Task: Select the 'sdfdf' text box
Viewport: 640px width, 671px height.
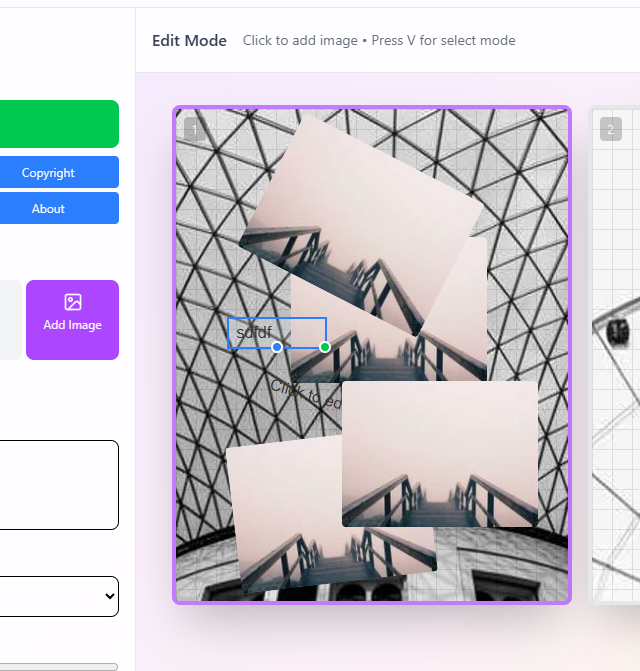Action: [x=277, y=333]
